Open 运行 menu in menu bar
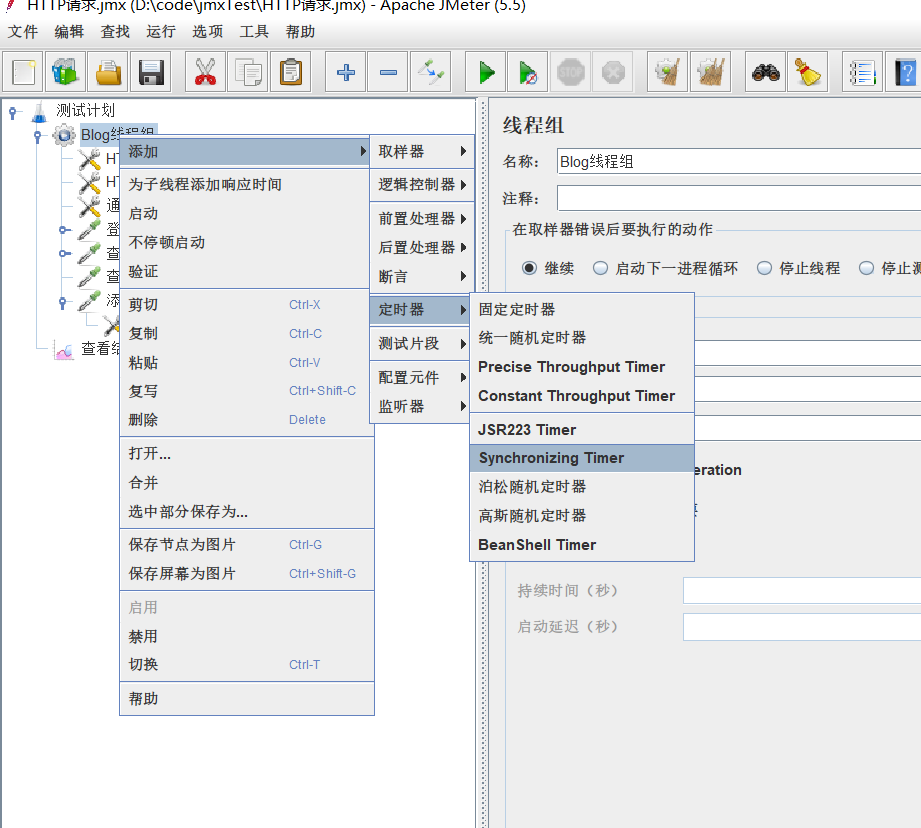921x828 pixels. [x=161, y=32]
